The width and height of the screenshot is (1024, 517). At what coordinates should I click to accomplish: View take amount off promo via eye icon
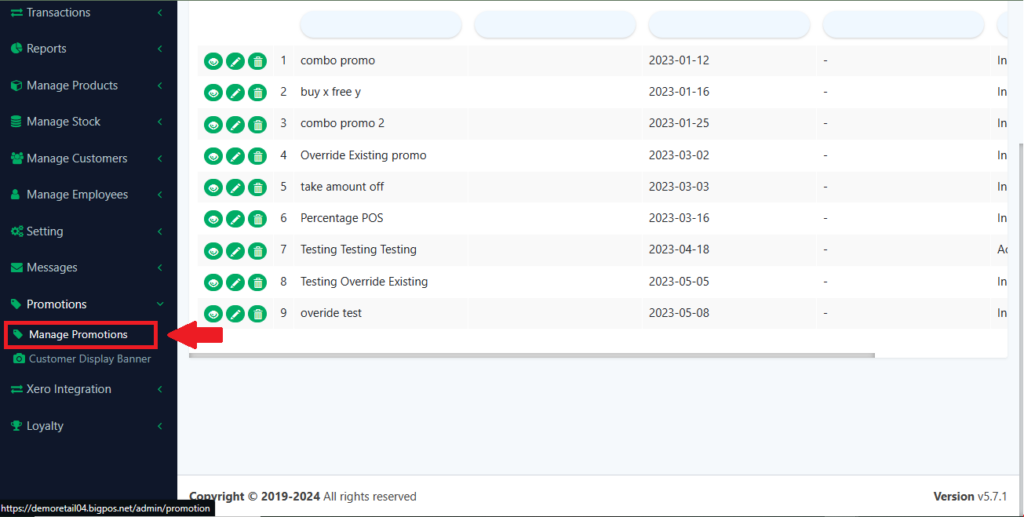[213, 188]
